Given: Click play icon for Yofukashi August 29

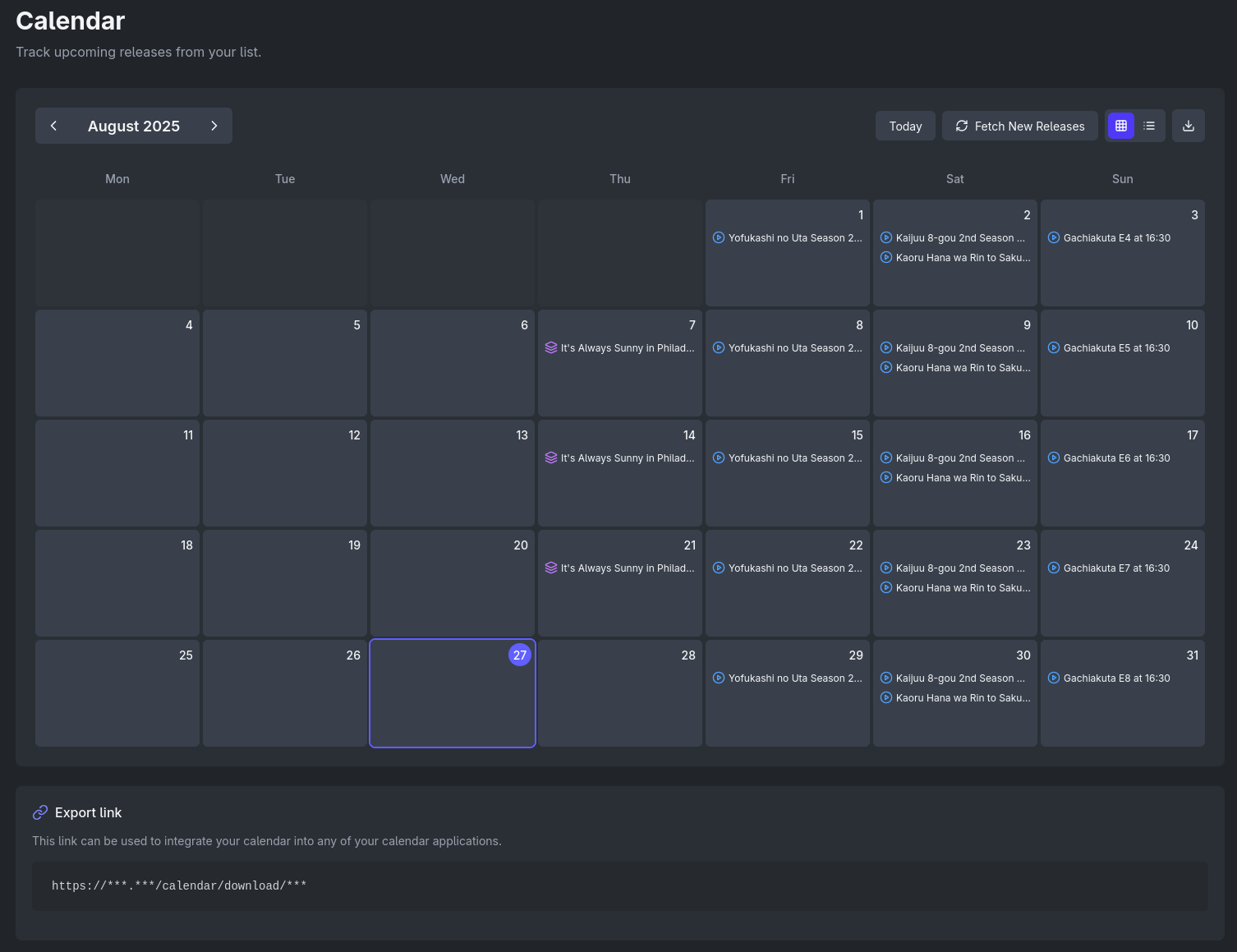Looking at the screenshot, I should pyautogui.click(x=719, y=678).
